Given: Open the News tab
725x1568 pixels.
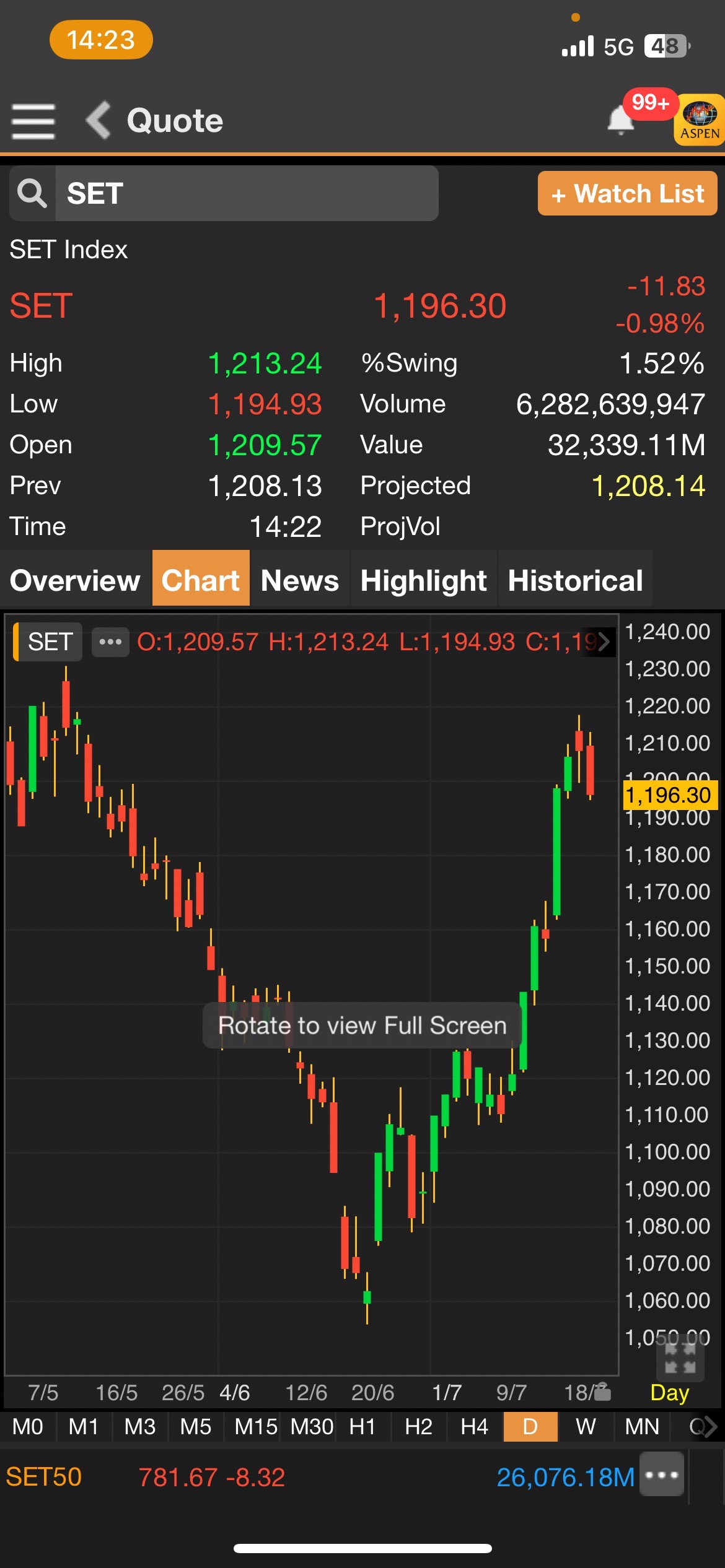Looking at the screenshot, I should coord(300,580).
